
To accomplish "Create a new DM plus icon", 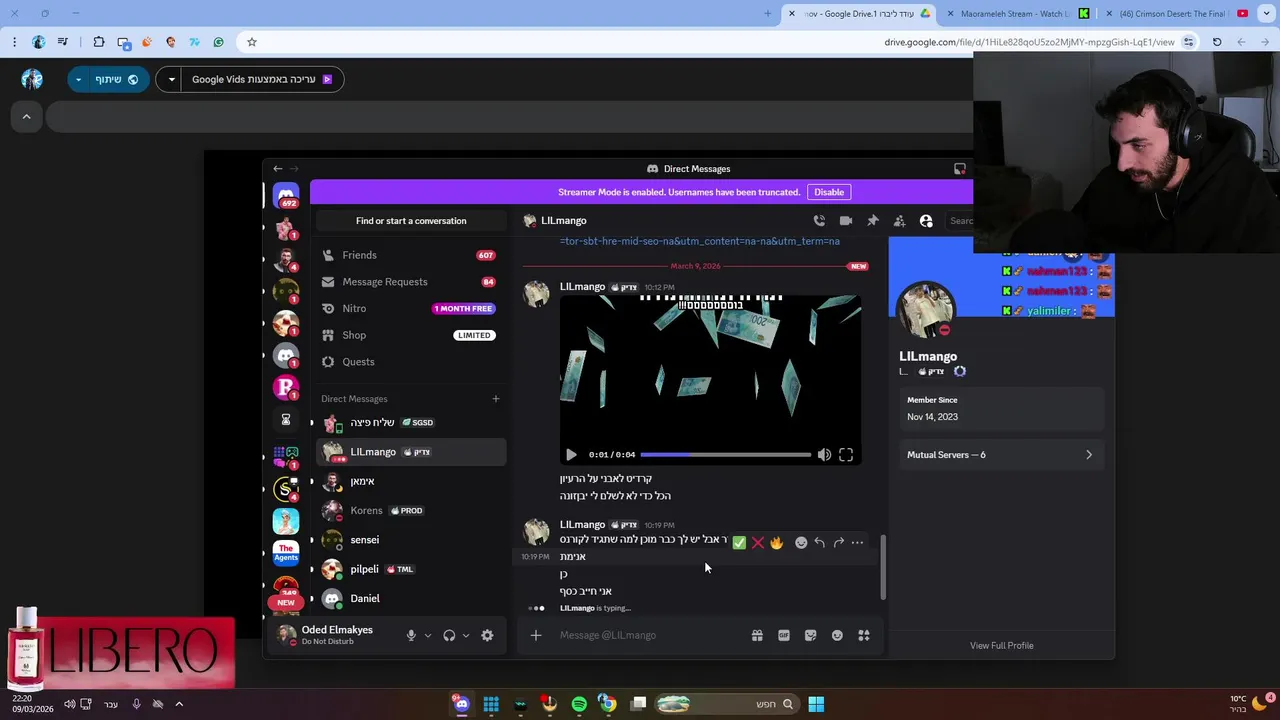I will 495,399.
